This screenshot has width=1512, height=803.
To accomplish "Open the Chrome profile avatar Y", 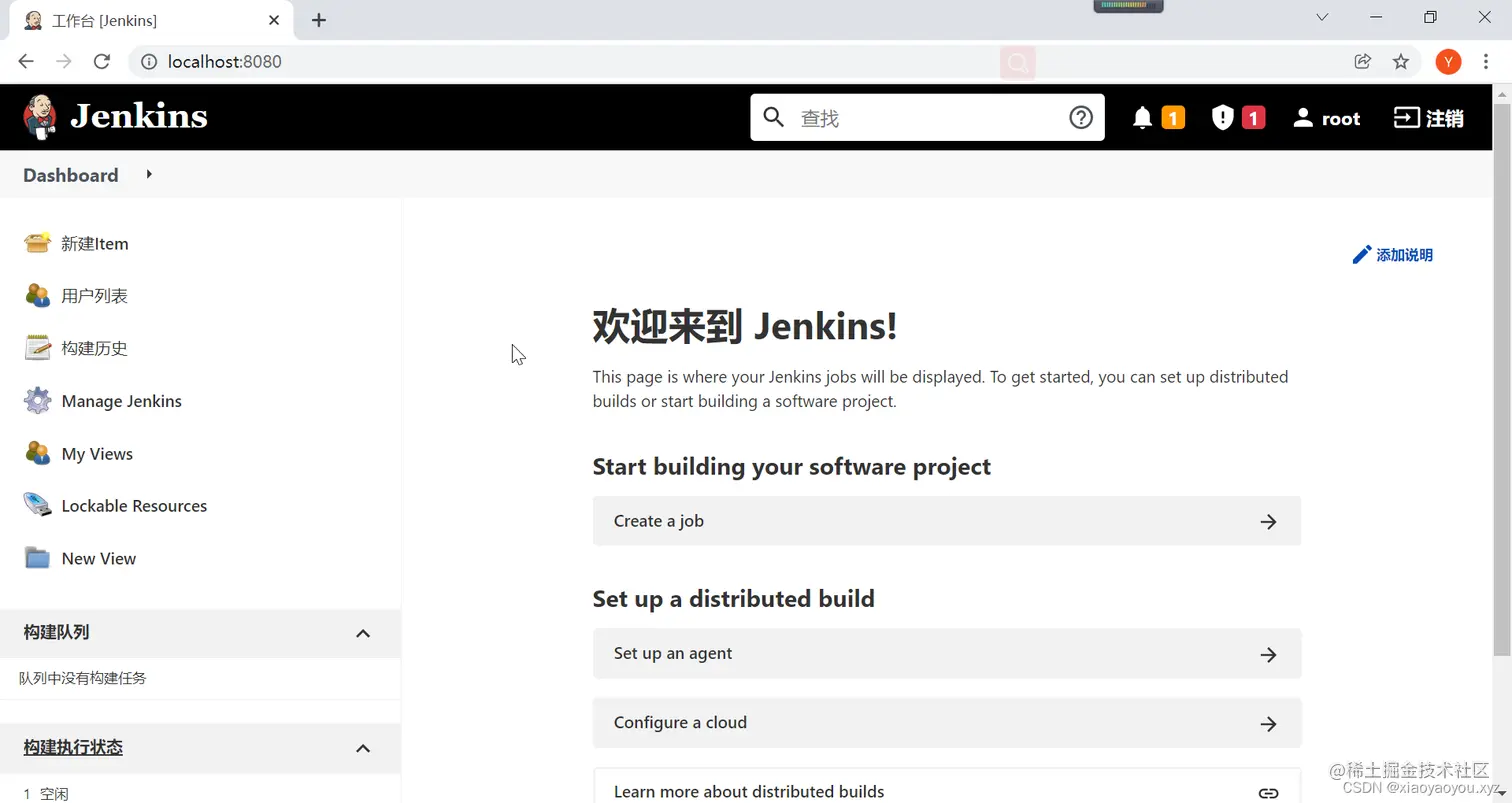I will coord(1448,62).
